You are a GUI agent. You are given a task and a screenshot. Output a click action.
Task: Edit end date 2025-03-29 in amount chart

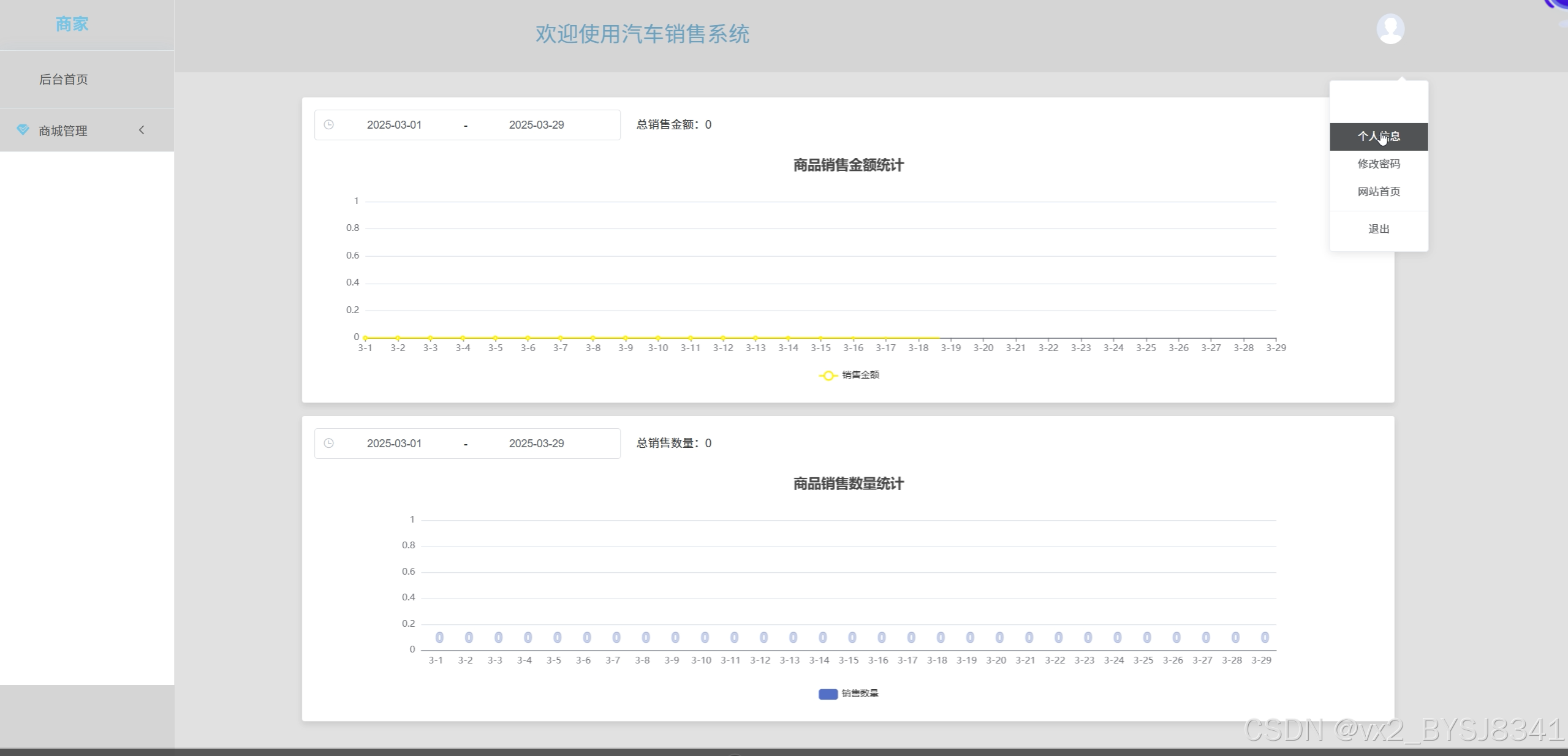[536, 125]
